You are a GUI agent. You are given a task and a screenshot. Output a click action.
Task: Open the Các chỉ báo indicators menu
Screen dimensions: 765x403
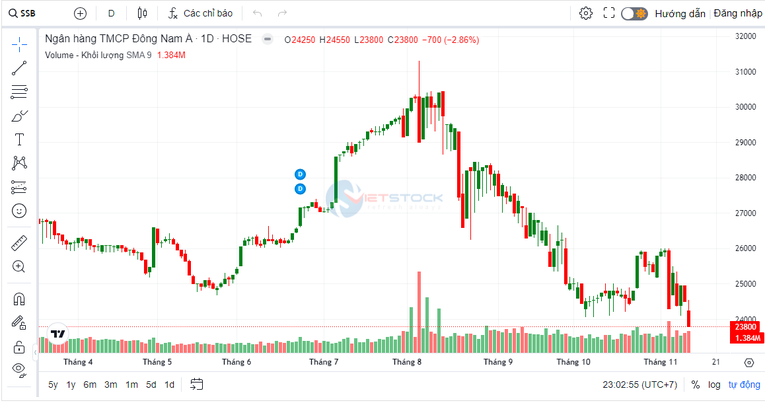click(x=200, y=14)
